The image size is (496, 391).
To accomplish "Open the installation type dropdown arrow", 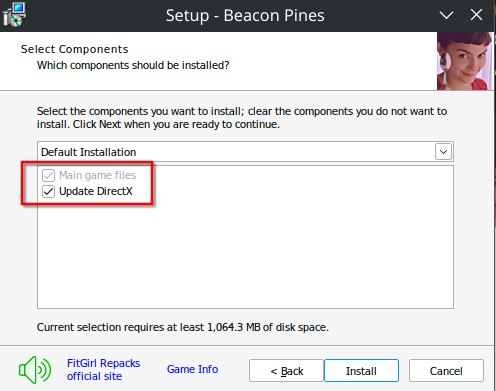I will [x=443, y=152].
